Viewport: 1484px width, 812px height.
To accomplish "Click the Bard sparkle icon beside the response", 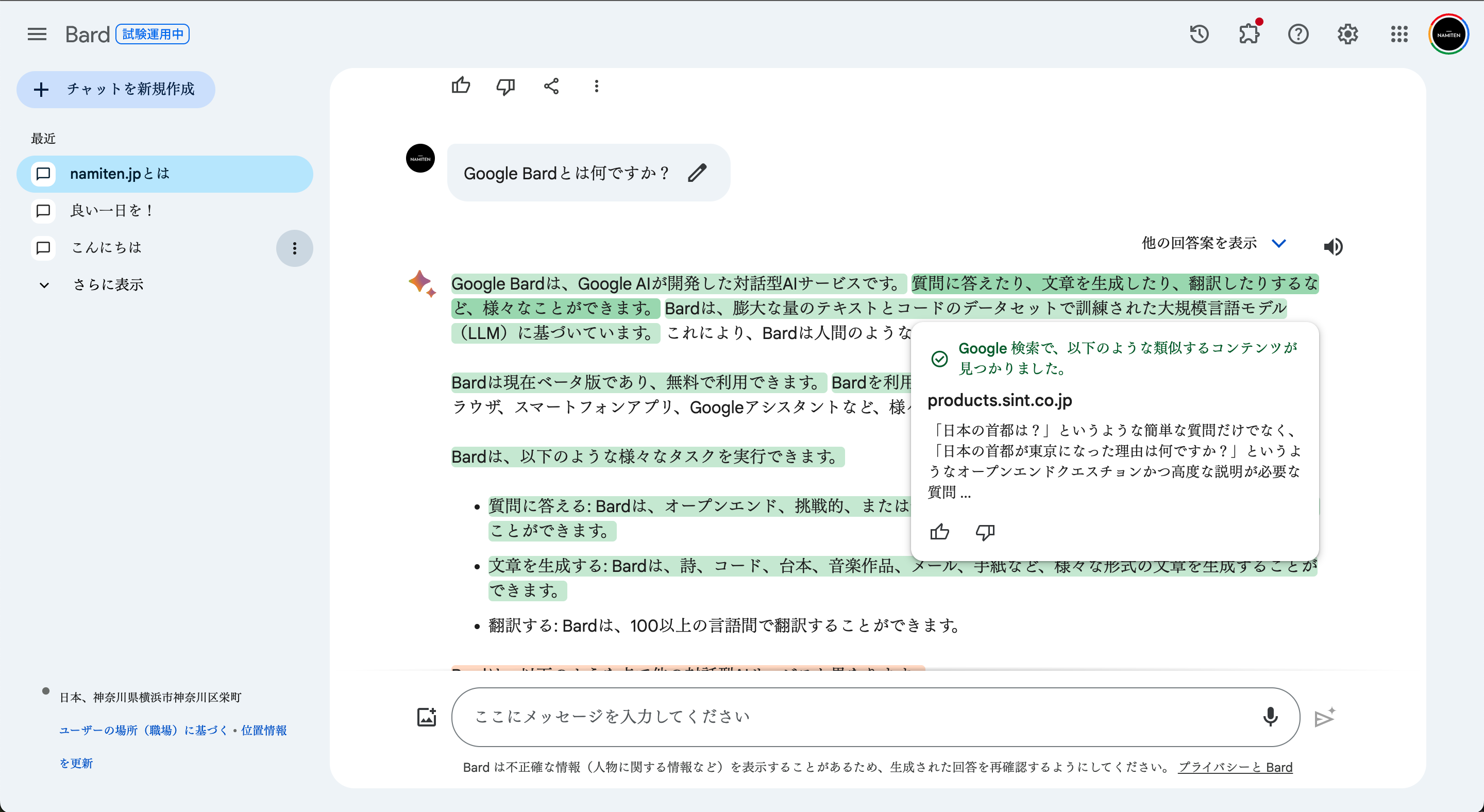I will pos(421,283).
